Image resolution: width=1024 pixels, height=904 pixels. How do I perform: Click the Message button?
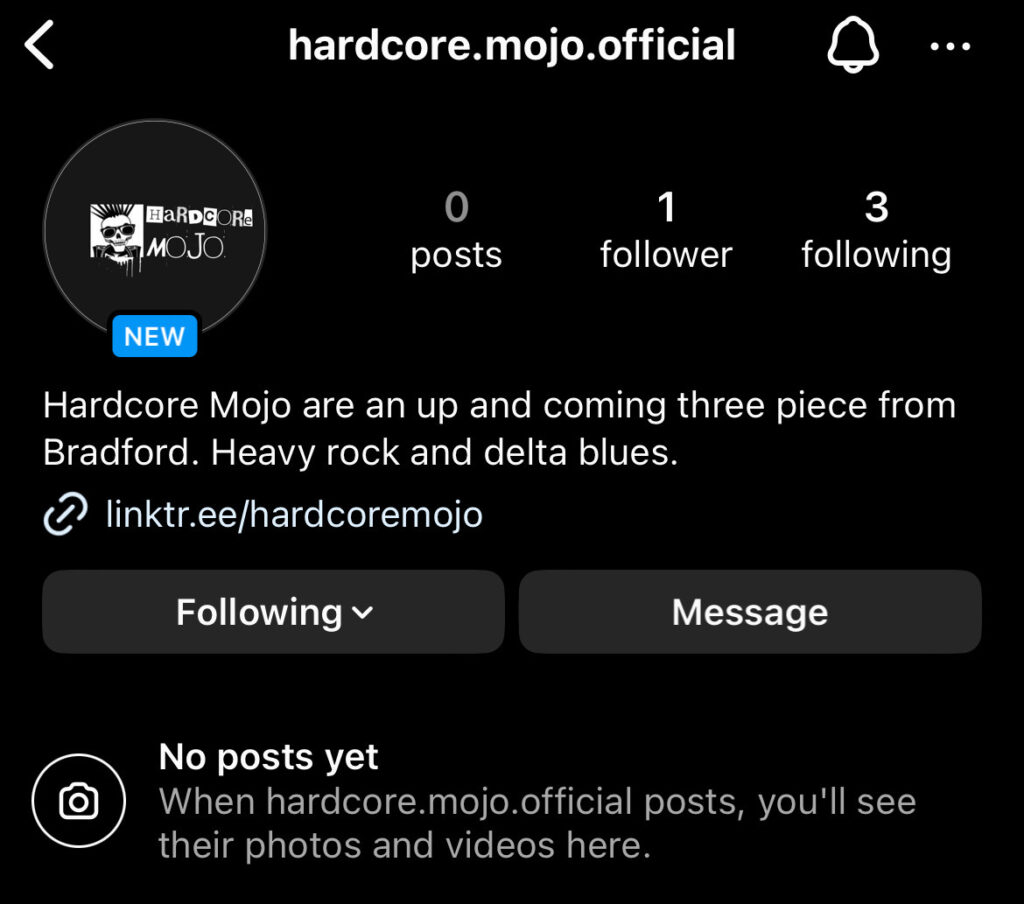click(750, 611)
